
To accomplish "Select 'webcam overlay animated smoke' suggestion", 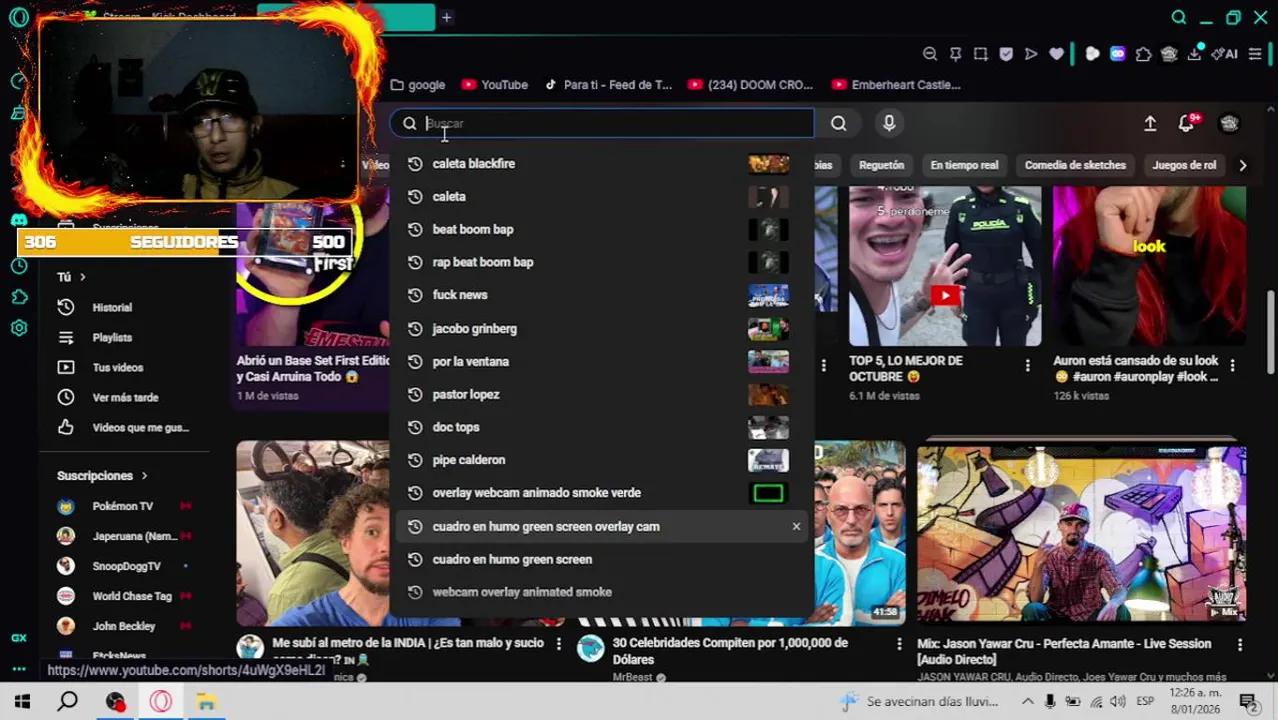I will pyautogui.click(x=600, y=592).
